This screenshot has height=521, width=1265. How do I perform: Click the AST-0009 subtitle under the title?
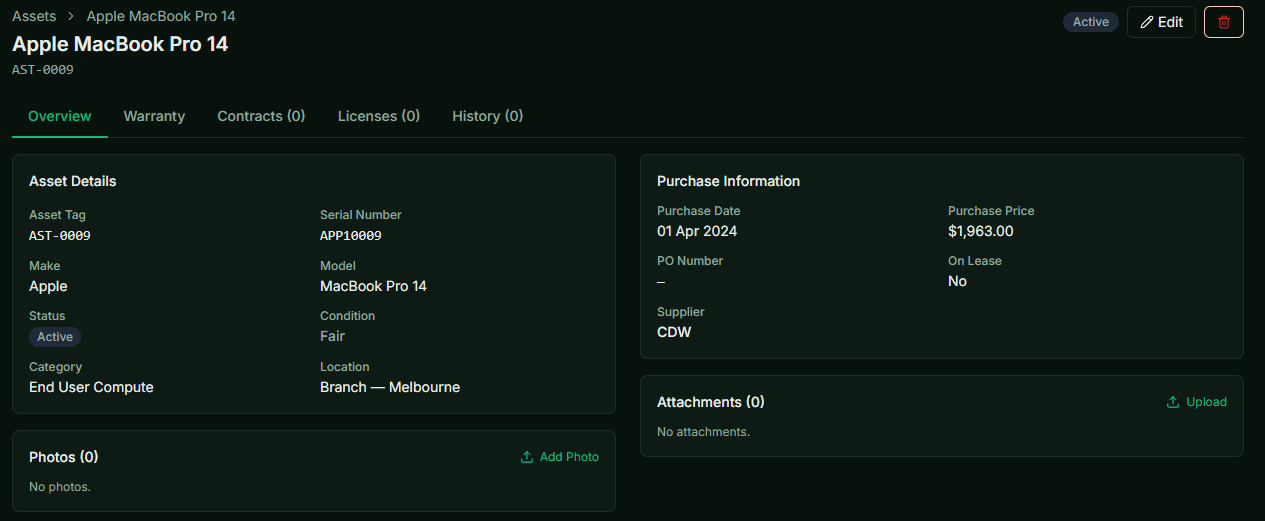coord(43,70)
